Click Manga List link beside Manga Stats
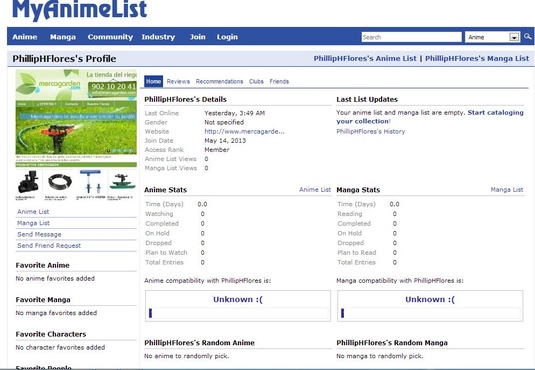 click(507, 189)
